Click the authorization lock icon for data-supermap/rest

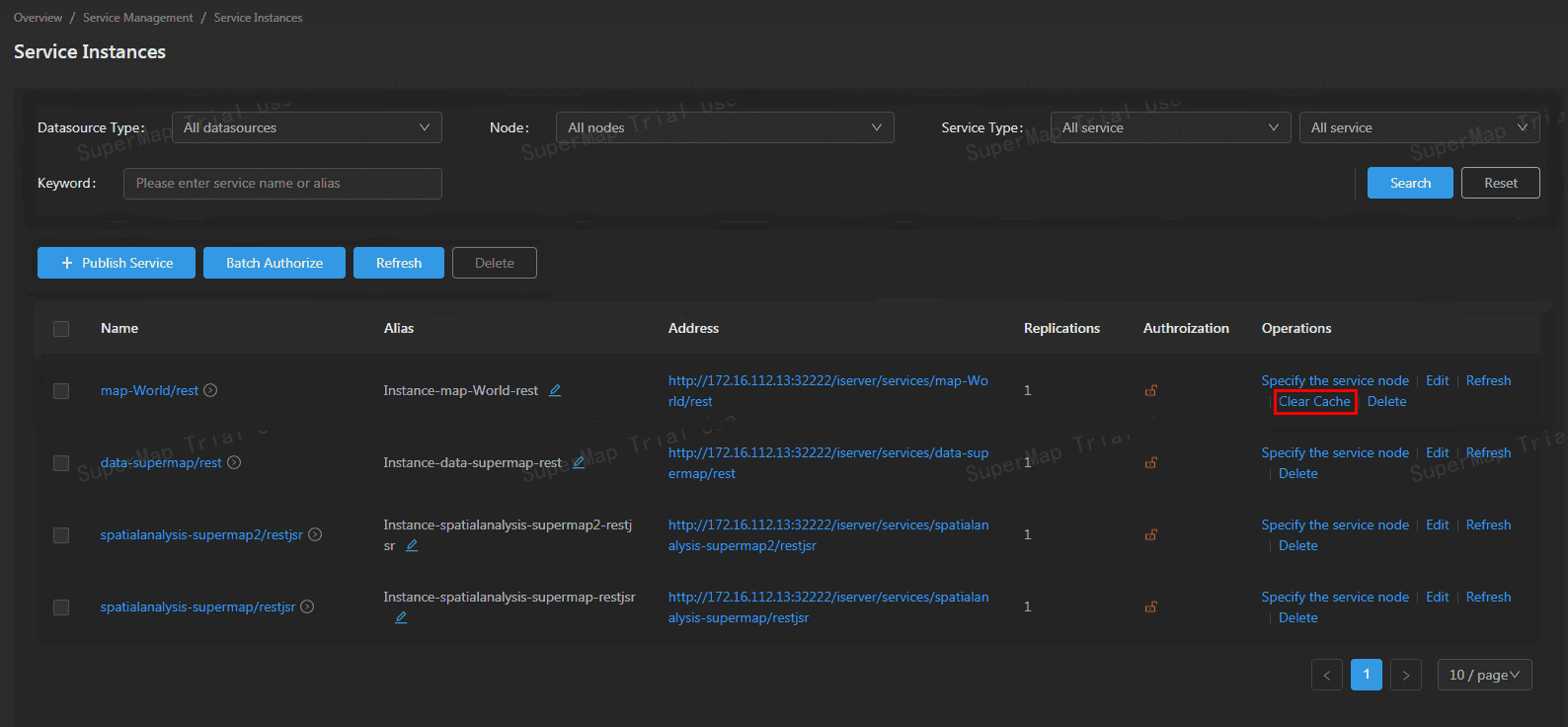1150,462
